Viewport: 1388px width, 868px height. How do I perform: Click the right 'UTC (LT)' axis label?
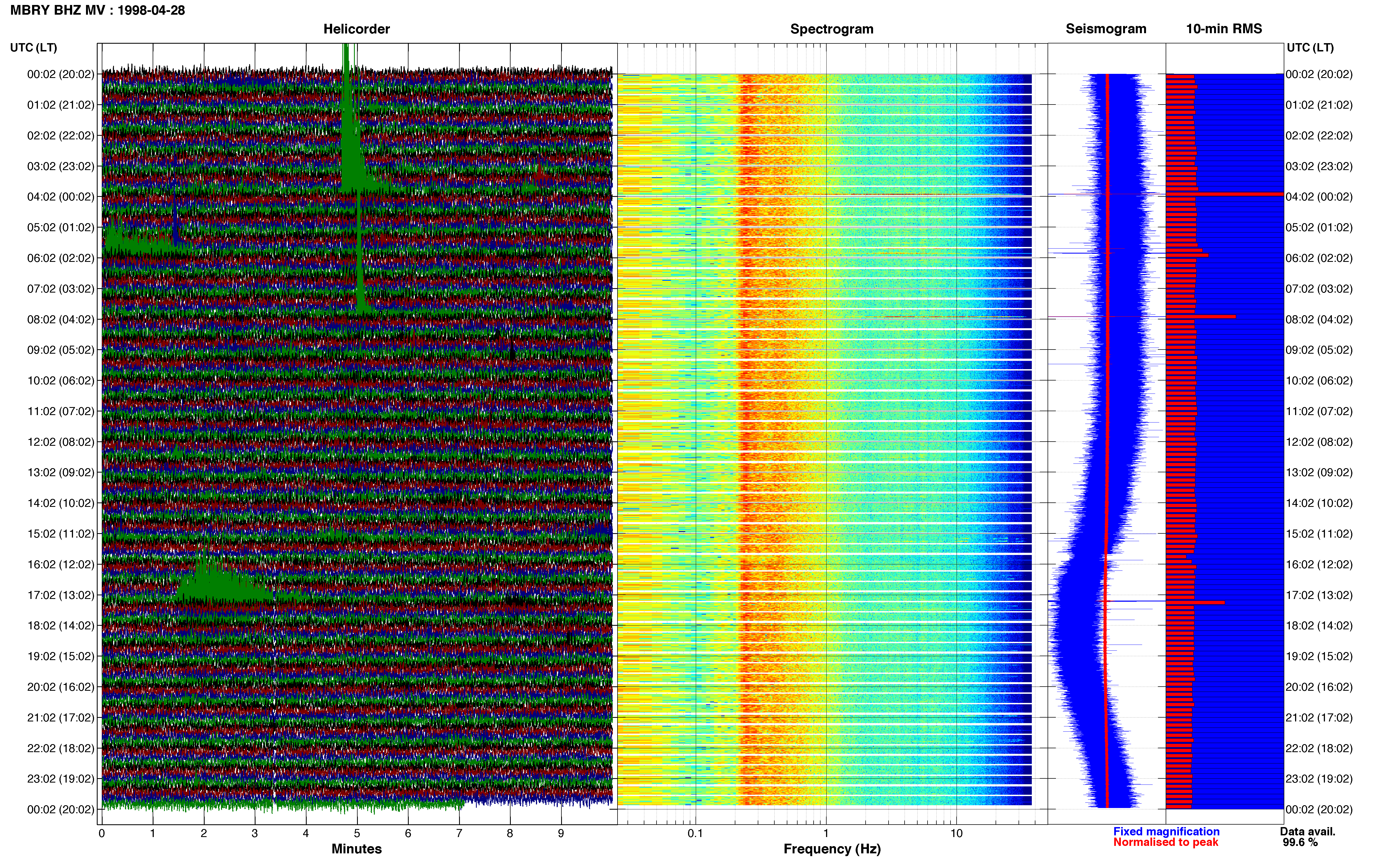click(1310, 48)
